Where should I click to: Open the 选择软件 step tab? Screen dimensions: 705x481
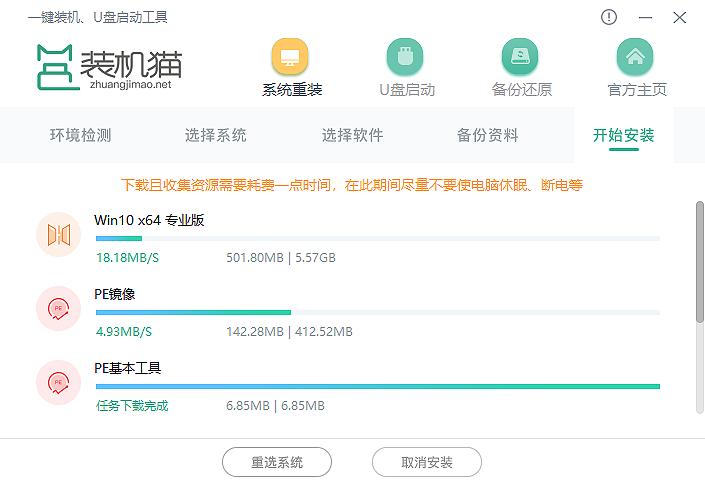coord(352,136)
